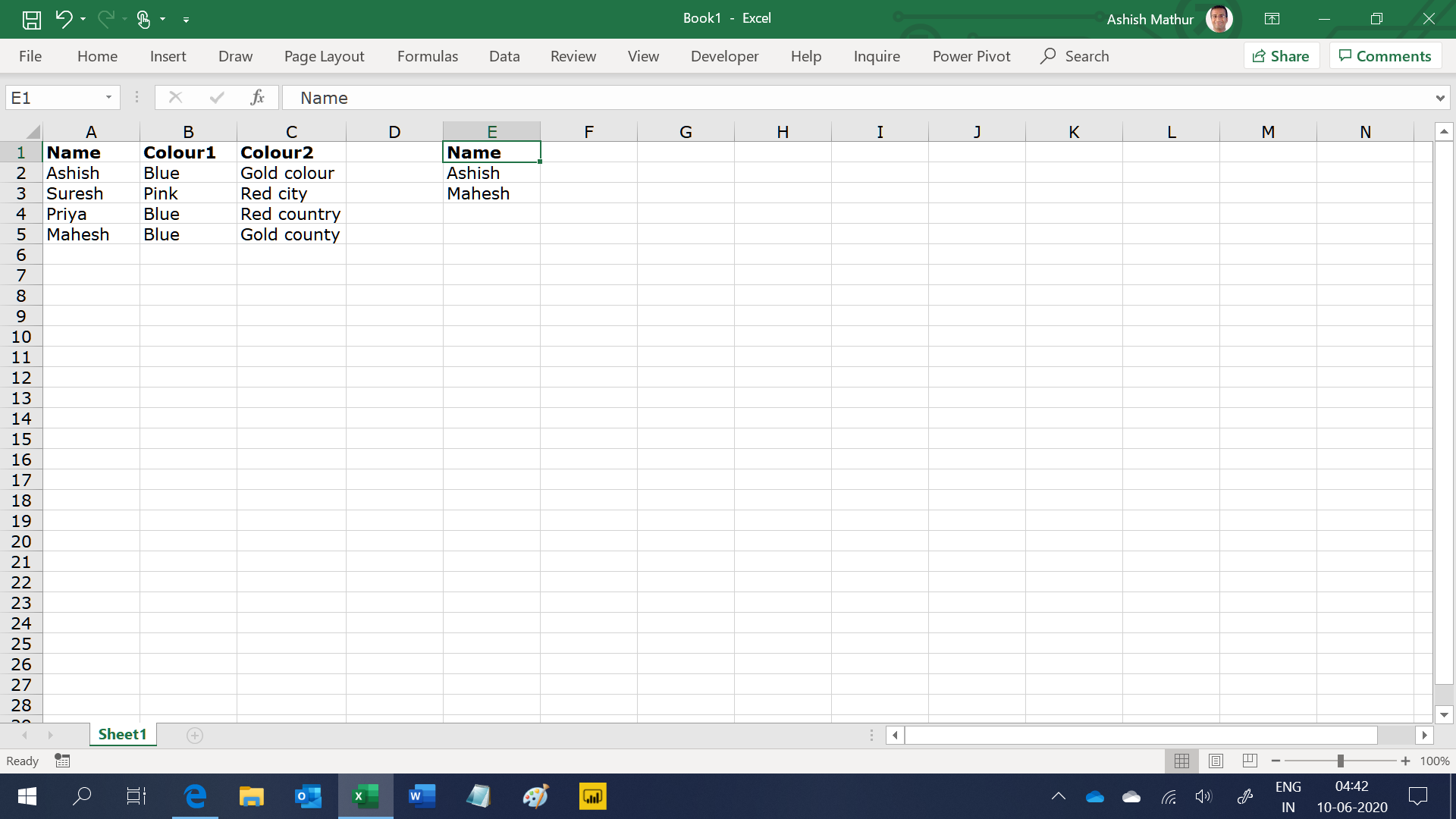Select cell A1 containing Name header
1456x819 pixels.
pos(90,152)
